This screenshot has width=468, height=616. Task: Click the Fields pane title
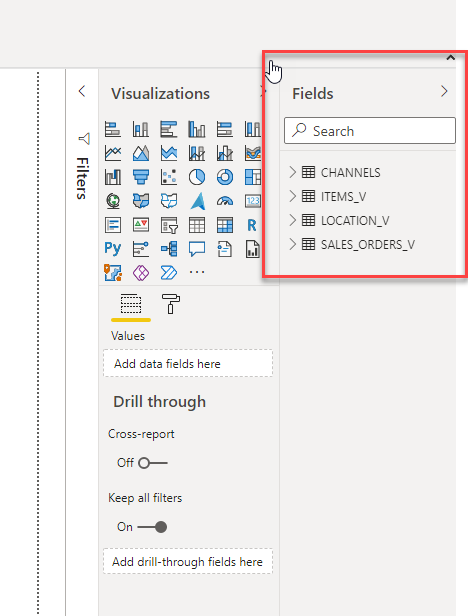click(313, 94)
